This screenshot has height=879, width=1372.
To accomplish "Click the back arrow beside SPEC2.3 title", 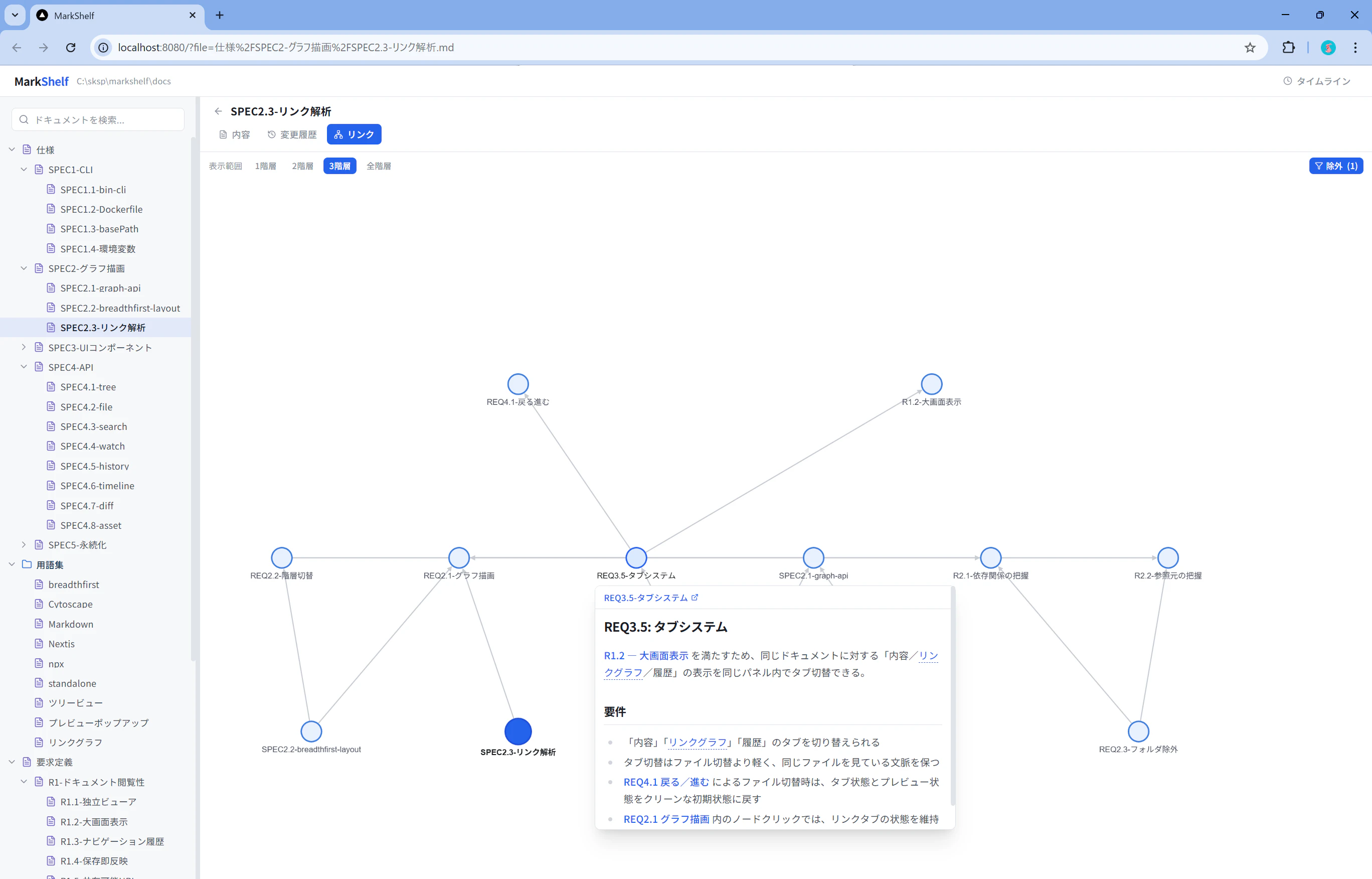I will click(218, 111).
